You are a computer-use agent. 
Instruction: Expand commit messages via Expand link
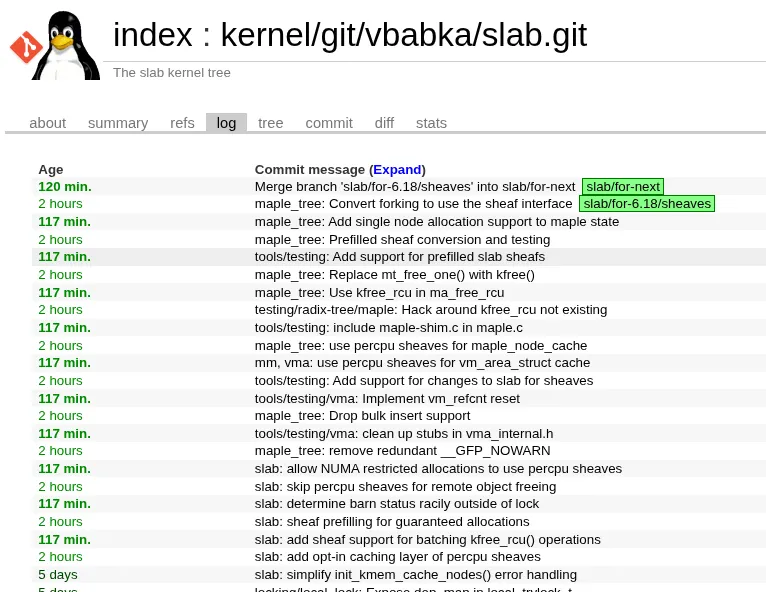coord(397,170)
